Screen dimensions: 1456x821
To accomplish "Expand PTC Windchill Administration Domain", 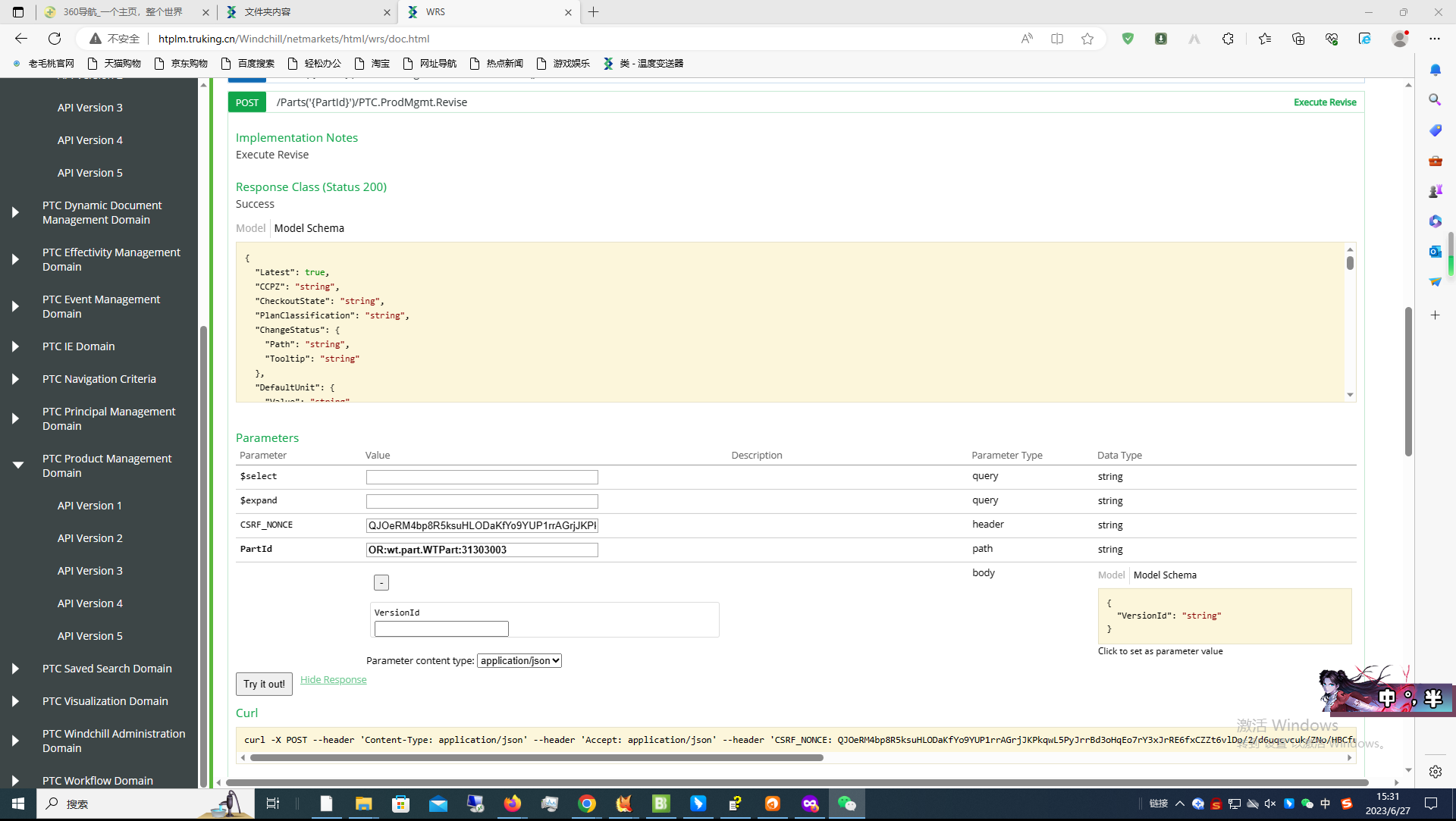I will tap(15, 741).
